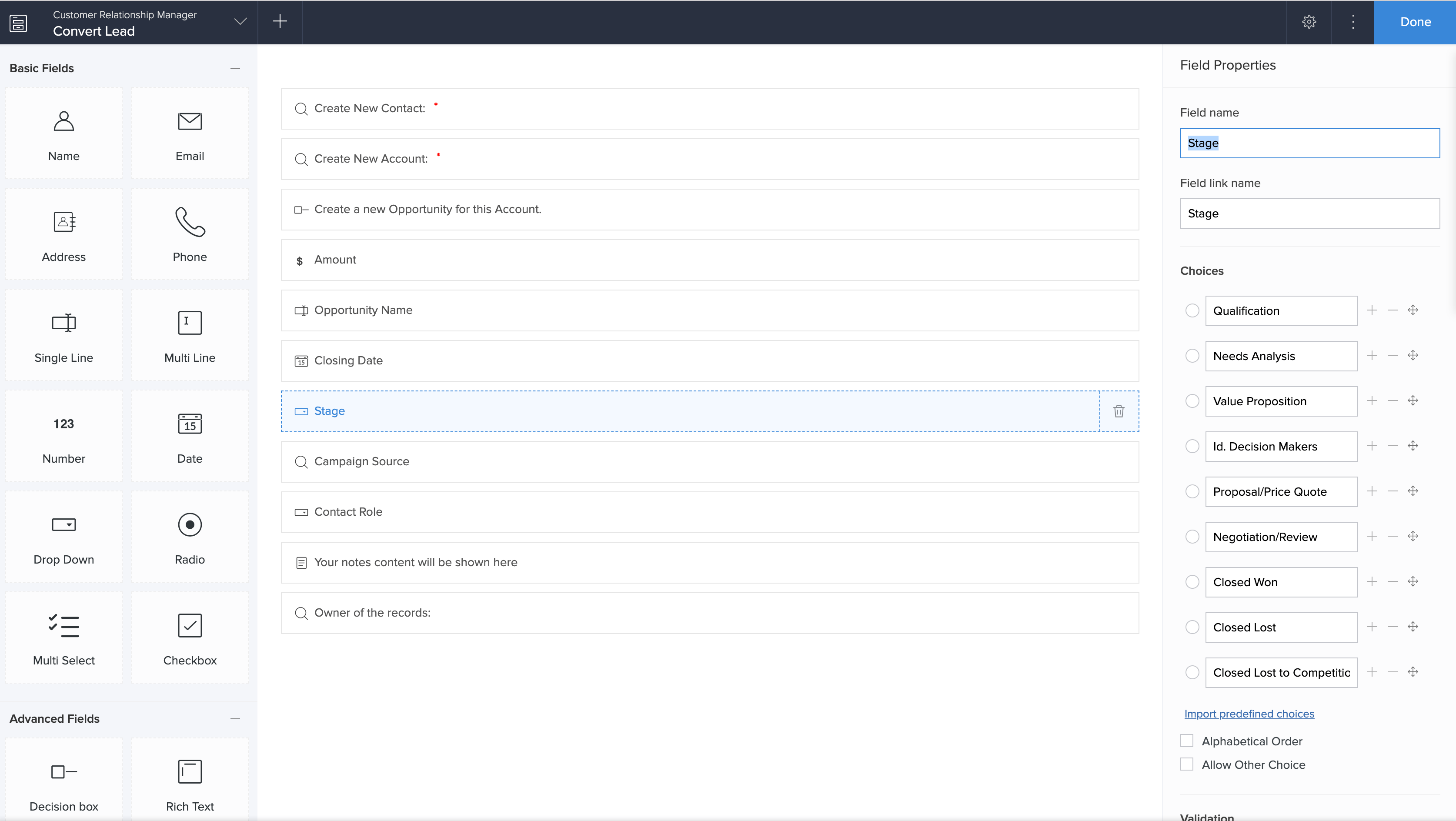The image size is (1456, 821).
Task: Add choice after Qualification with plus icon
Action: coord(1372,310)
